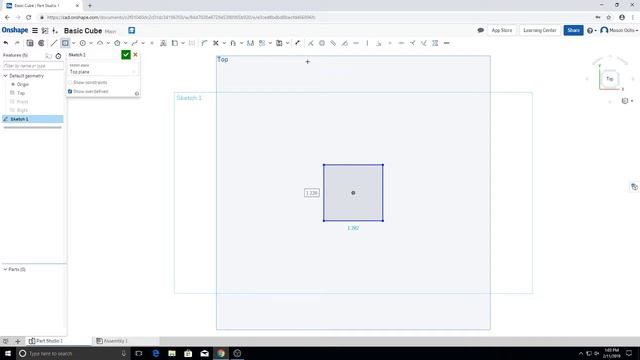Select the Trim tool
This screenshot has width=640, height=360.
[216, 43]
